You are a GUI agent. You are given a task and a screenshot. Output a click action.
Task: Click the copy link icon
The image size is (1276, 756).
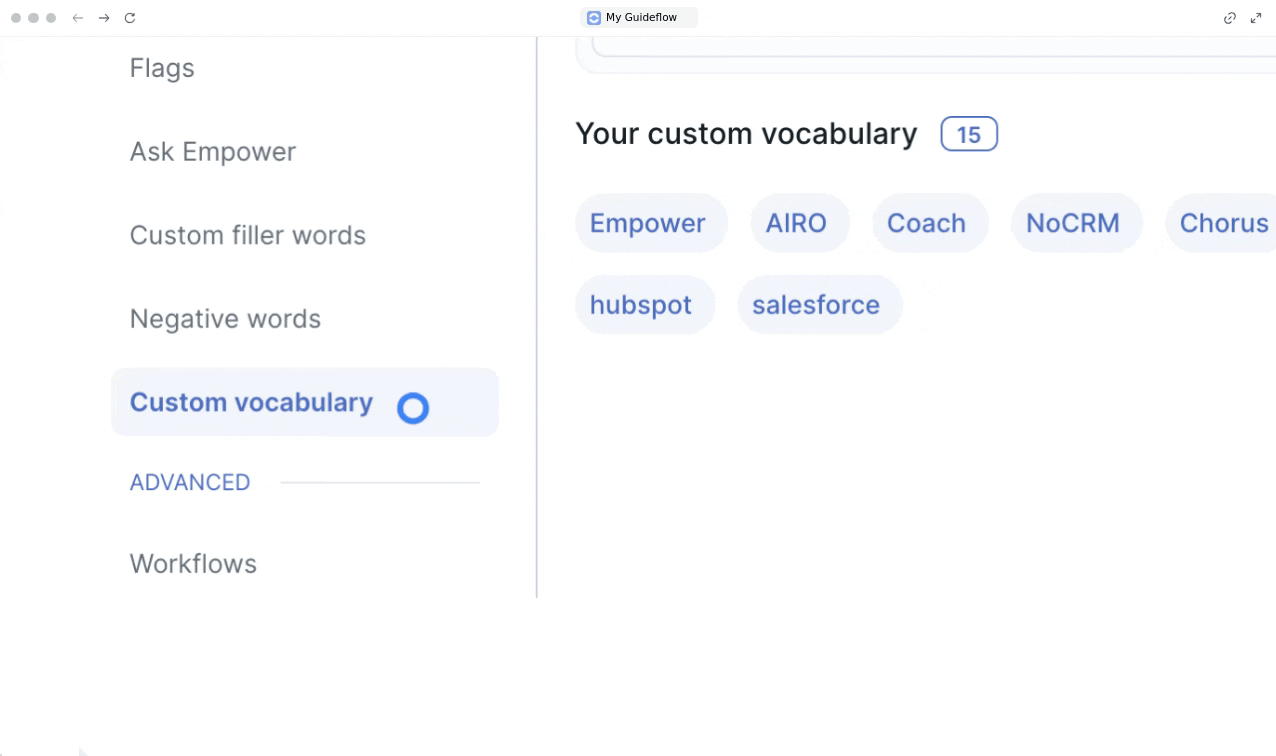(1230, 18)
